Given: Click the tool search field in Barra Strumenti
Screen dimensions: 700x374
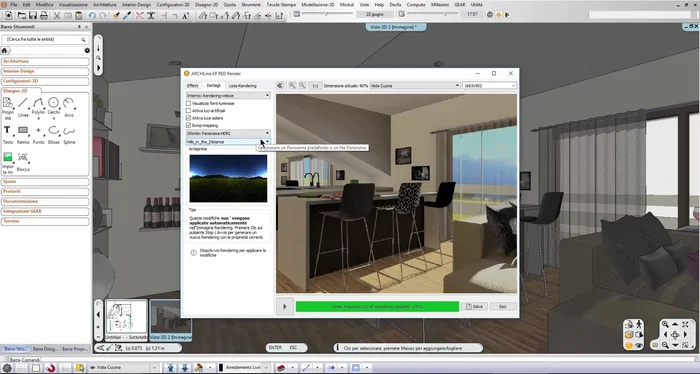Looking at the screenshot, I should (x=44, y=40).
